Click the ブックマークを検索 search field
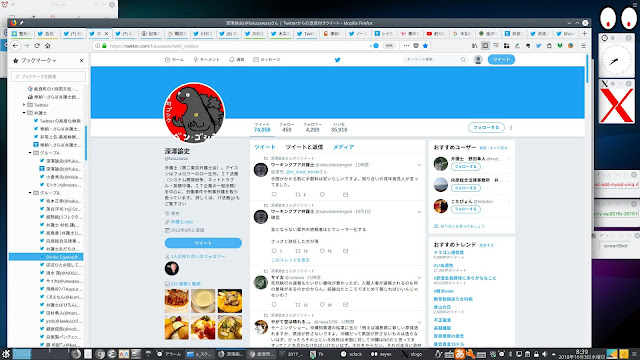The height and width of the screenshot is (360, 640). click(49, 76)
